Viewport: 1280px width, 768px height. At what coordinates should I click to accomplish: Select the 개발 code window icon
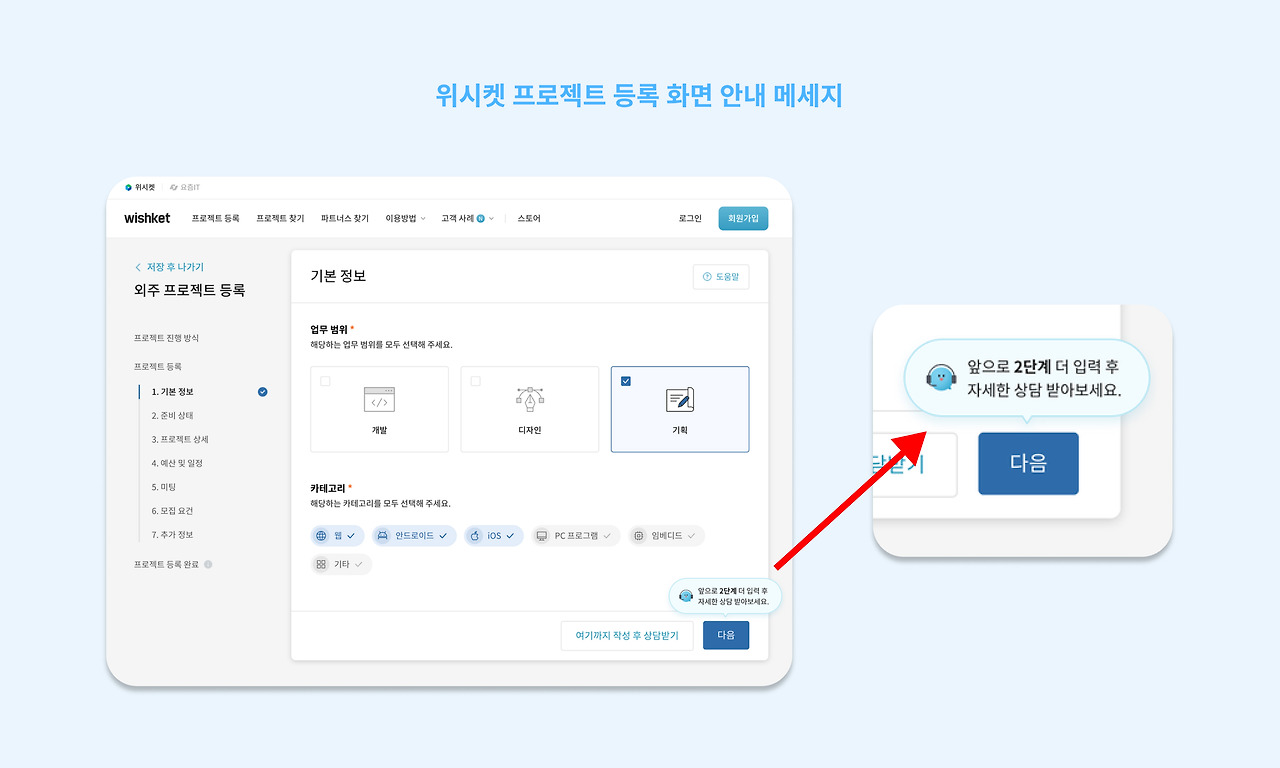click(x=379, y=399)
